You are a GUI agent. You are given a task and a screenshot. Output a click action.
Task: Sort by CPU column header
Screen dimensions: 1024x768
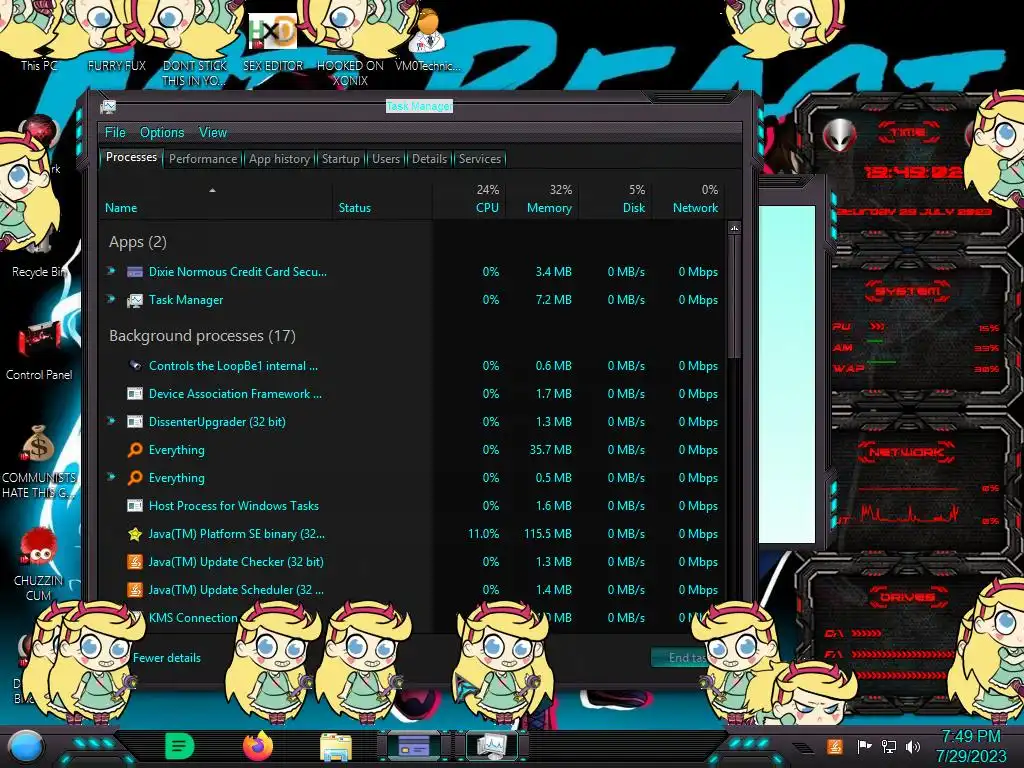[469, 199]
